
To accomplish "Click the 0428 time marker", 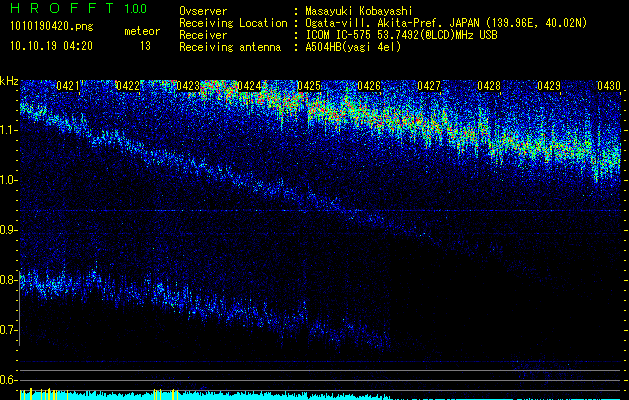I will tap(488, 87).
